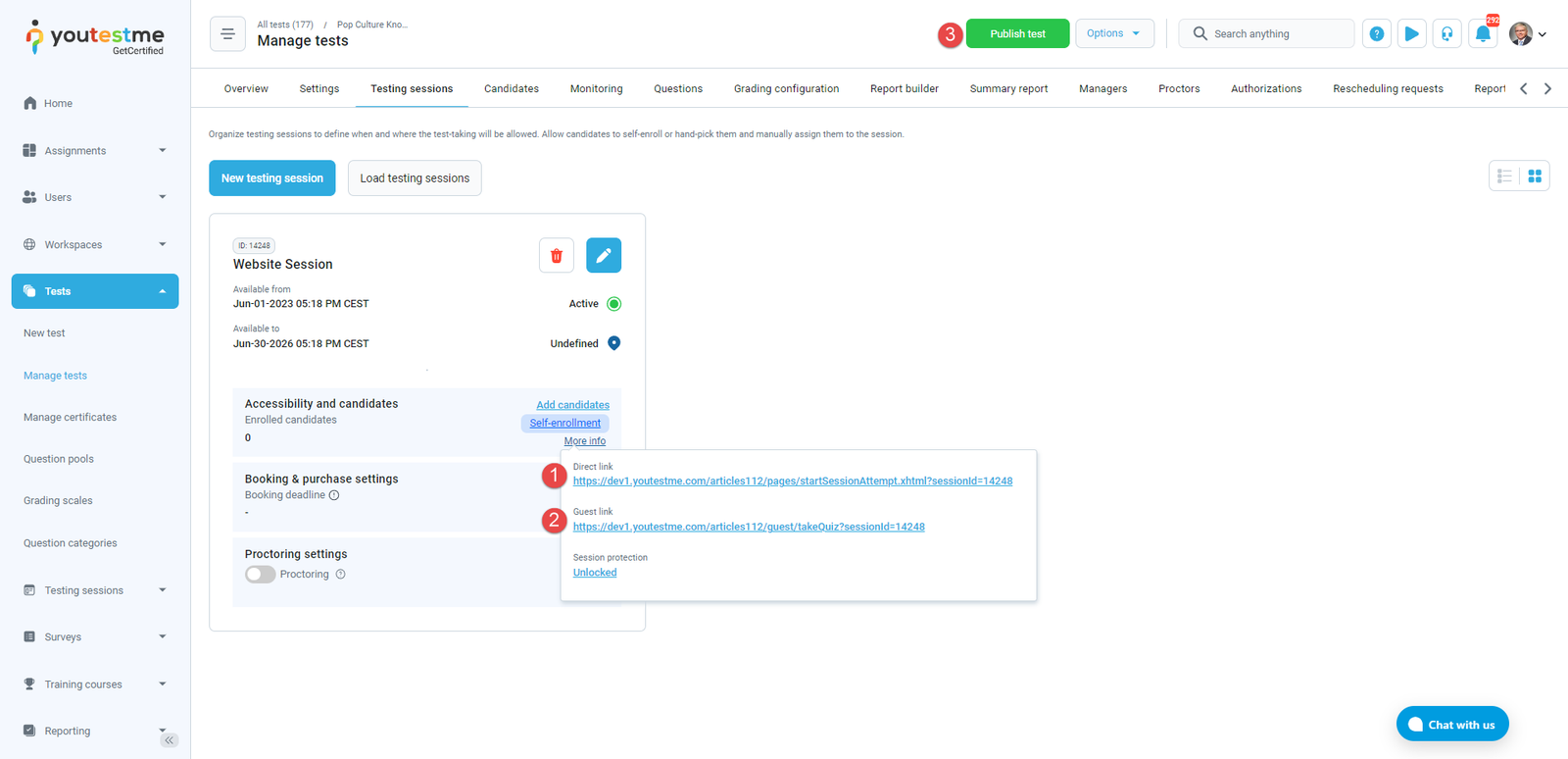Switch to list view layout
This screenshot has width=1568, height=759.
[1504, 177]
